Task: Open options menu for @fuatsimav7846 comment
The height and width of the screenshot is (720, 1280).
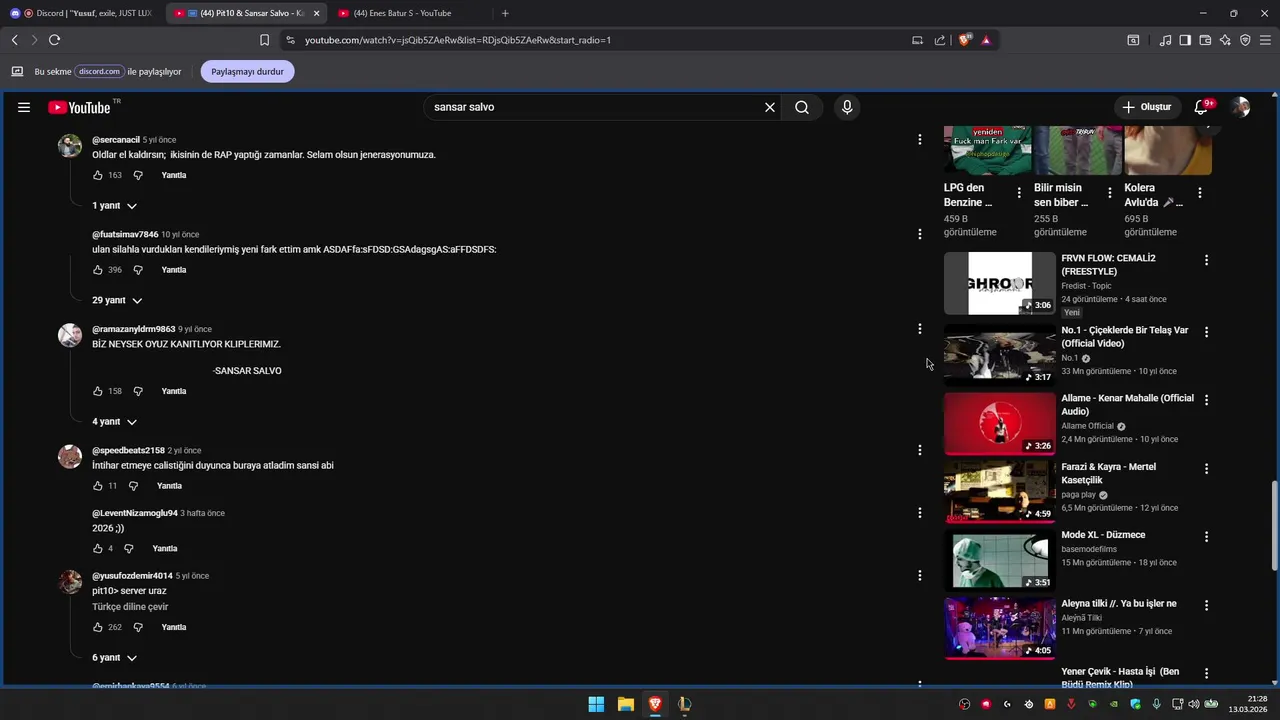Action: click(x=920, y=234)
